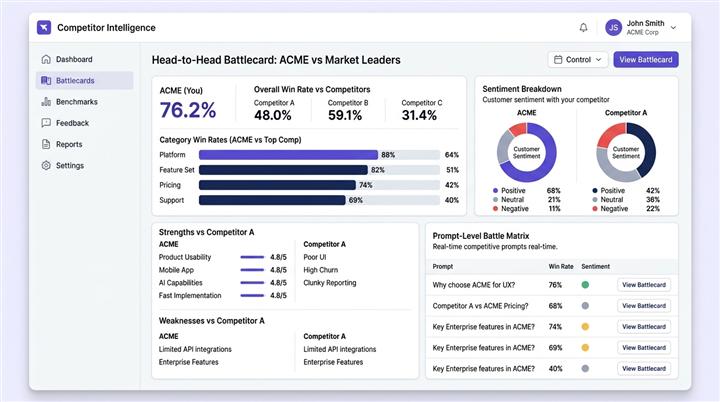Screen dimensions: 720x402
Task: Click the Prompt-Level Battle Matrix heading
Action: pos(481,236)
